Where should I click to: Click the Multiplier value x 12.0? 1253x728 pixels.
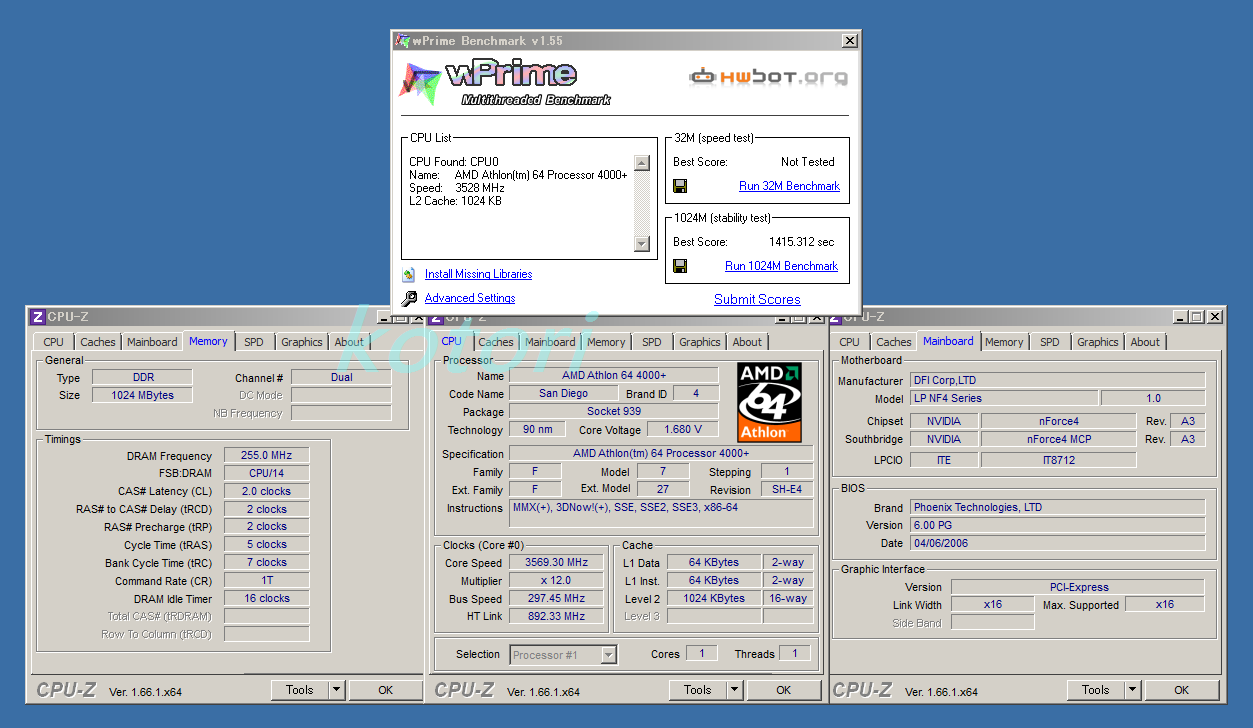point(556,581)
